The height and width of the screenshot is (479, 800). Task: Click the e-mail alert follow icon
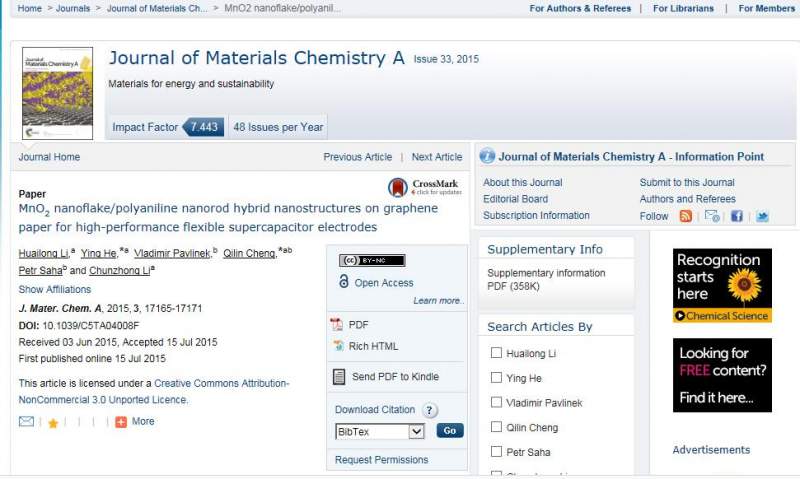coord(712,216)
